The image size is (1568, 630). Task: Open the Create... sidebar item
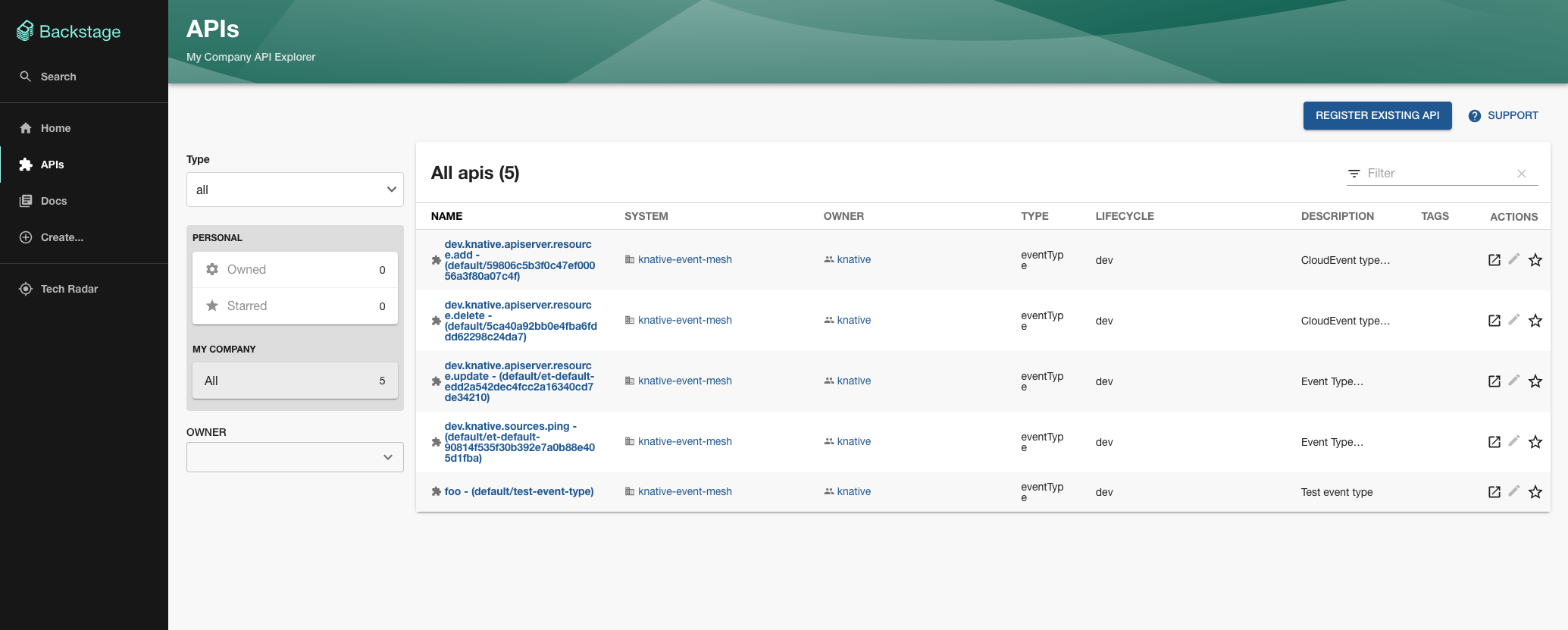[x=61, y=237]
